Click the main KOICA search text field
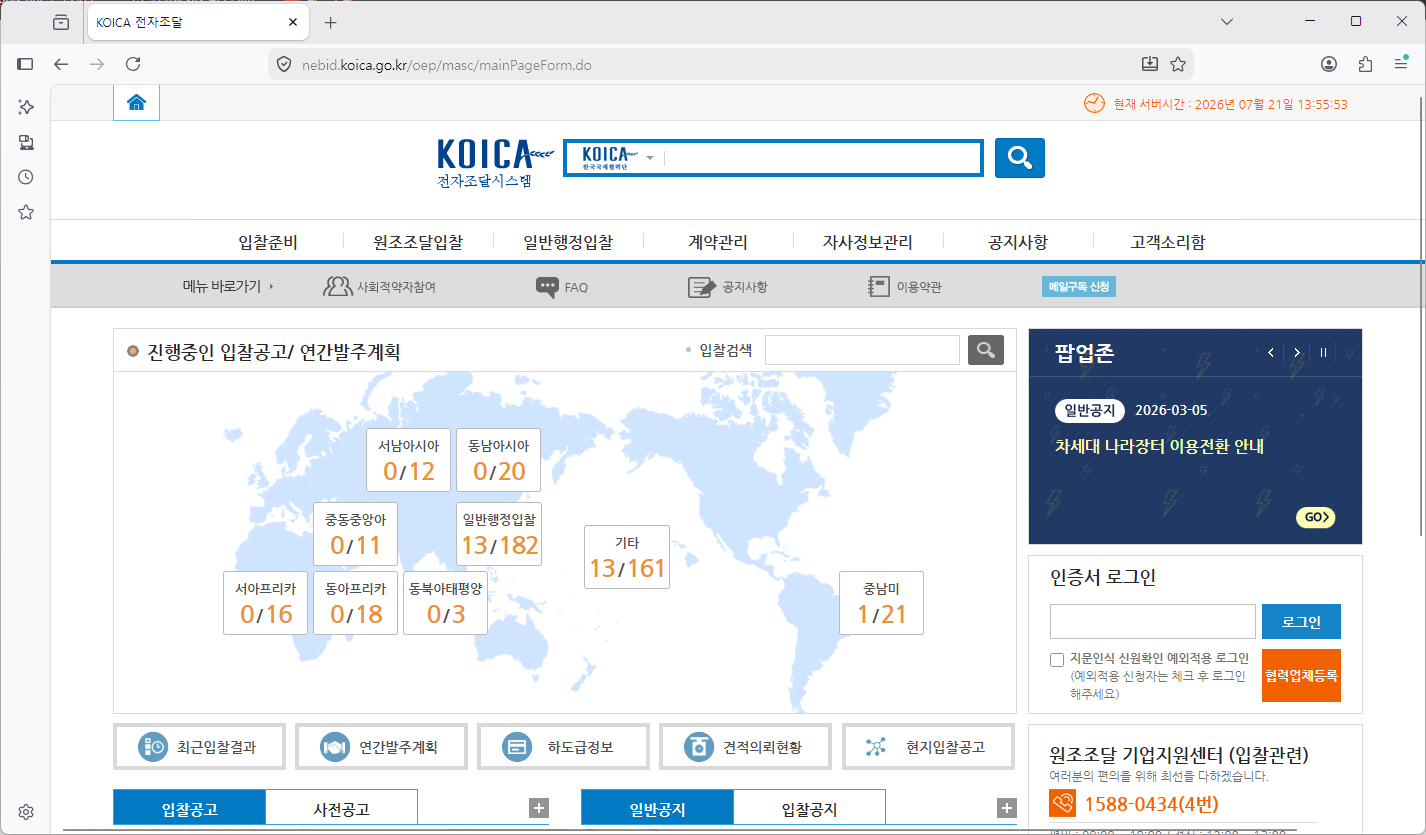Image resolution: width=1426 pixels, height=835 pixels. point(820,158)
